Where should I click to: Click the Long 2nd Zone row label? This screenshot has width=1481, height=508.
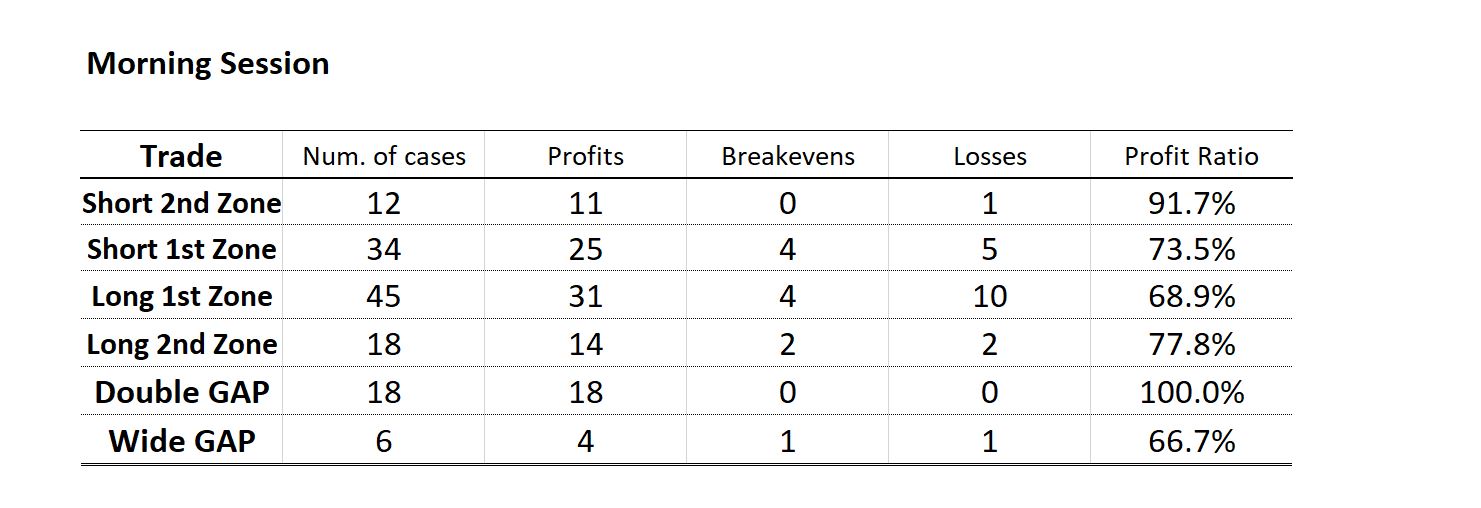pos(181,344)
